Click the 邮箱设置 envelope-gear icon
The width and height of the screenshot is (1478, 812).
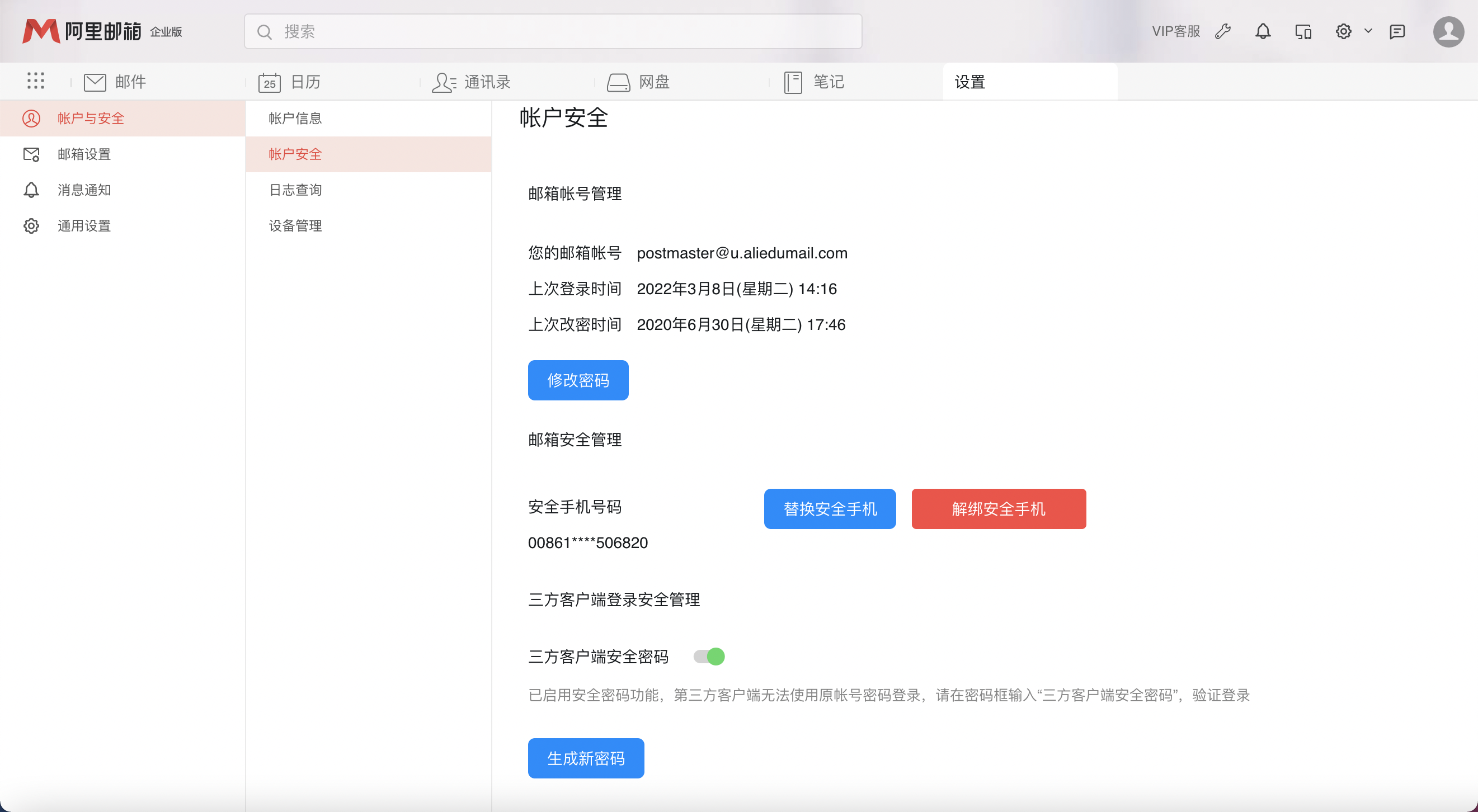pyautogui.click(x=31, y=154)
